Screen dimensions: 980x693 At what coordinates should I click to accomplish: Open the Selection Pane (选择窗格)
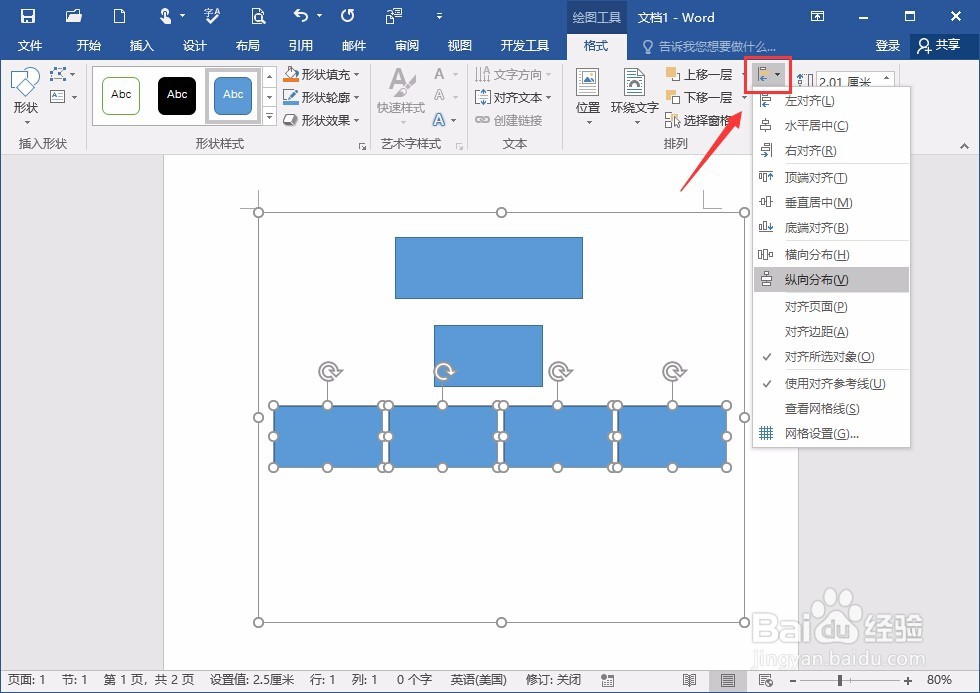click(x=699, y=120)
